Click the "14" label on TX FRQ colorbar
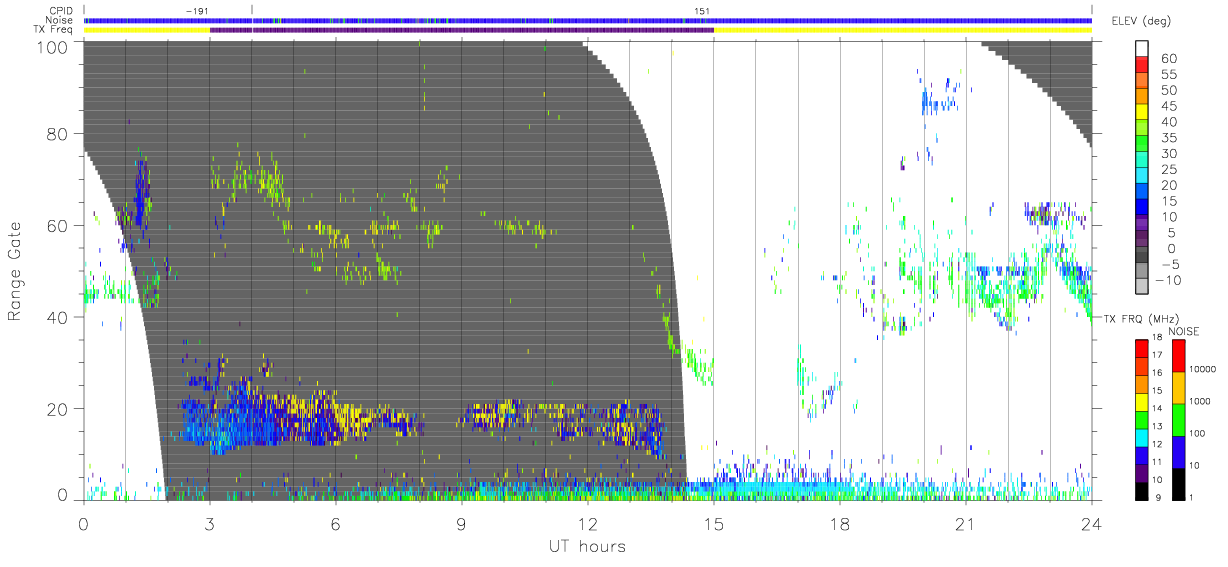The width and height of the screenshot is (1228, 567). point(1157,408)
